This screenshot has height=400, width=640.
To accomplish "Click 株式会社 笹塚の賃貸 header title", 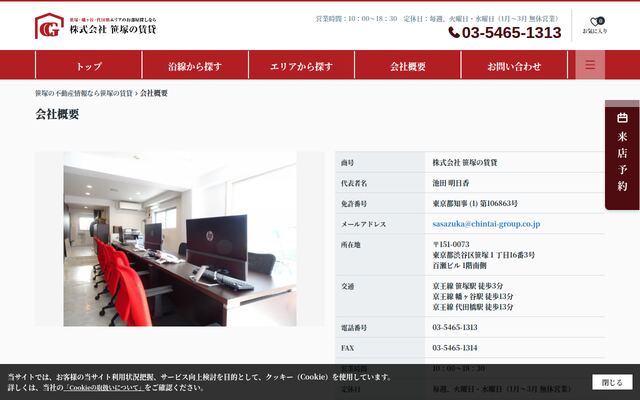I will (x=113, y=29).
